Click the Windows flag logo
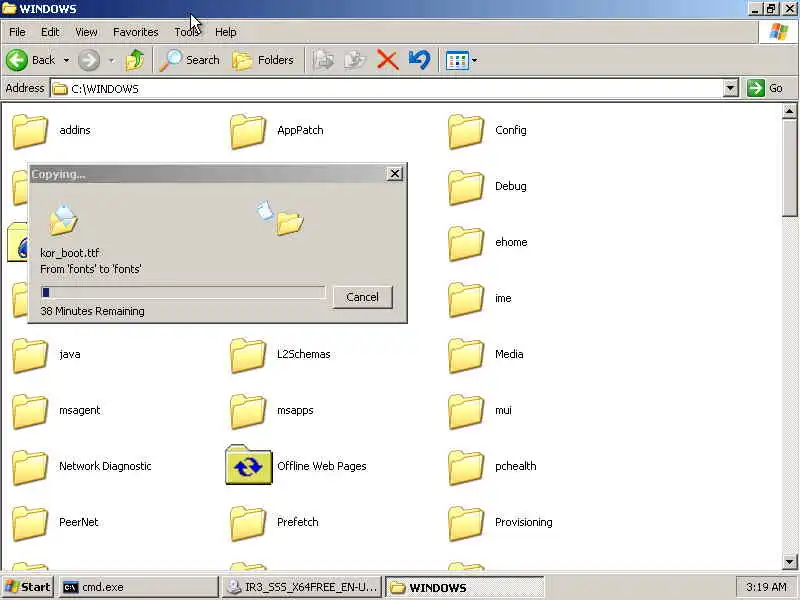The width and height of the screenshot is (800, 600). 779,32
